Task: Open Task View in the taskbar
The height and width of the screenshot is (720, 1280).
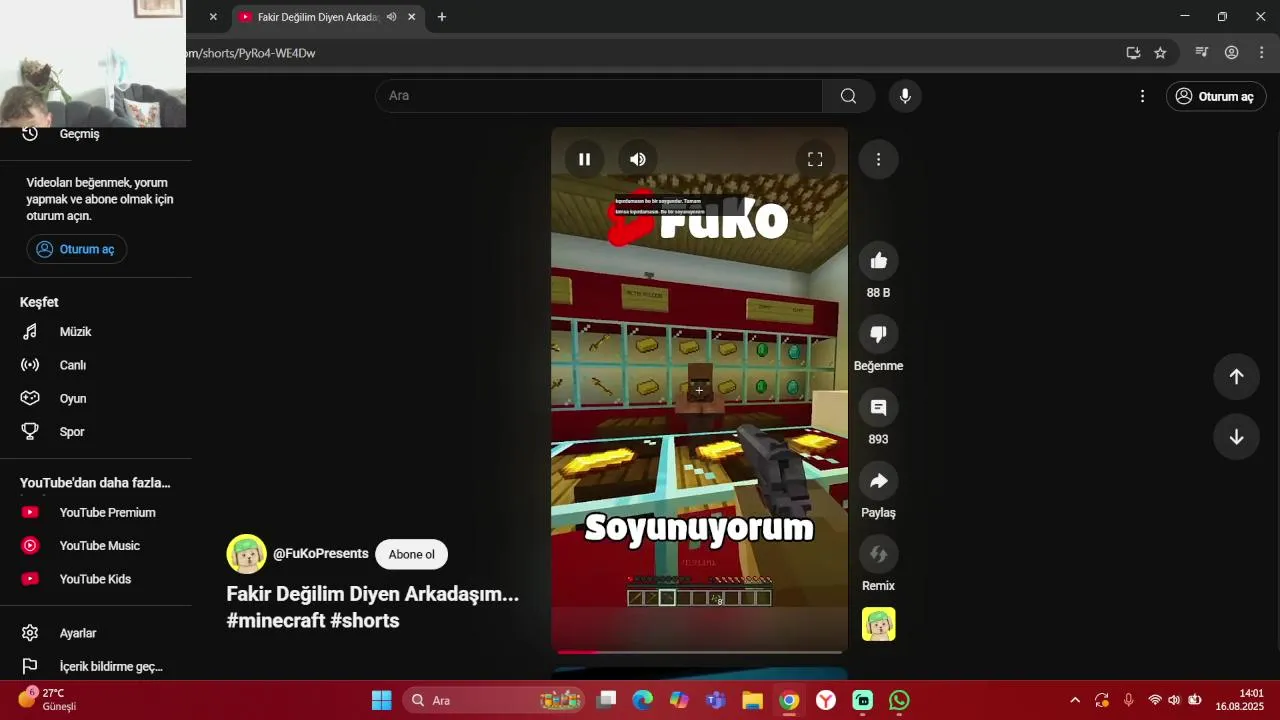Action: coord(607,700)
